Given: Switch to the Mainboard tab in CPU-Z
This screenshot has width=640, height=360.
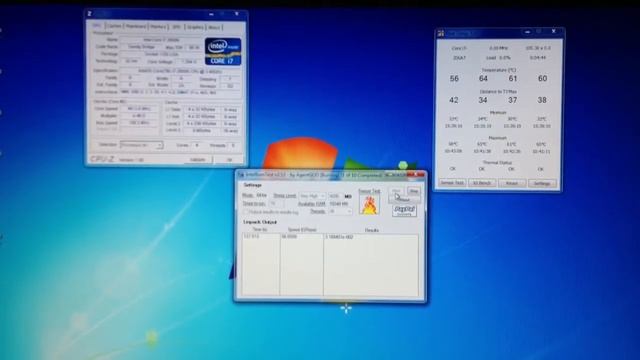Looking at the screenshot, I should tap(136, 27).
